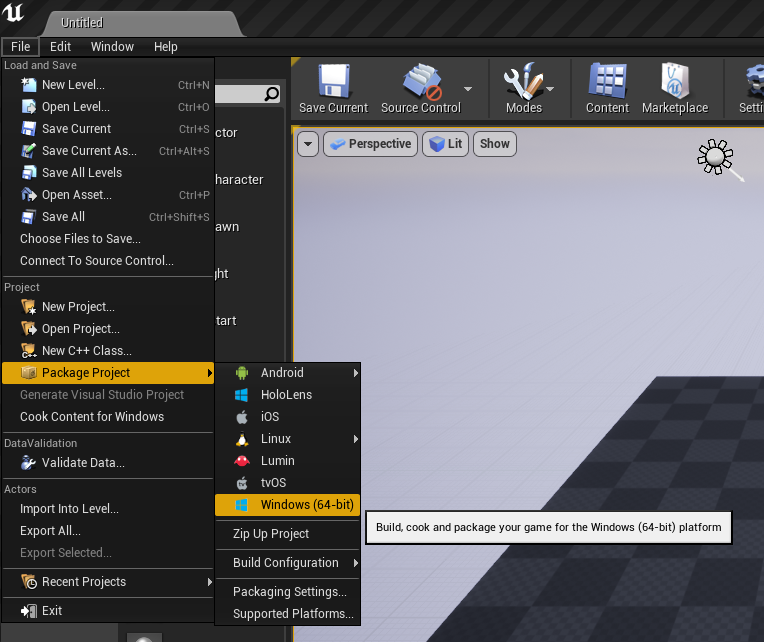Screen dimensions: 764x642
Task: Click the New Project icon
Action: click(x=29, y=307)
